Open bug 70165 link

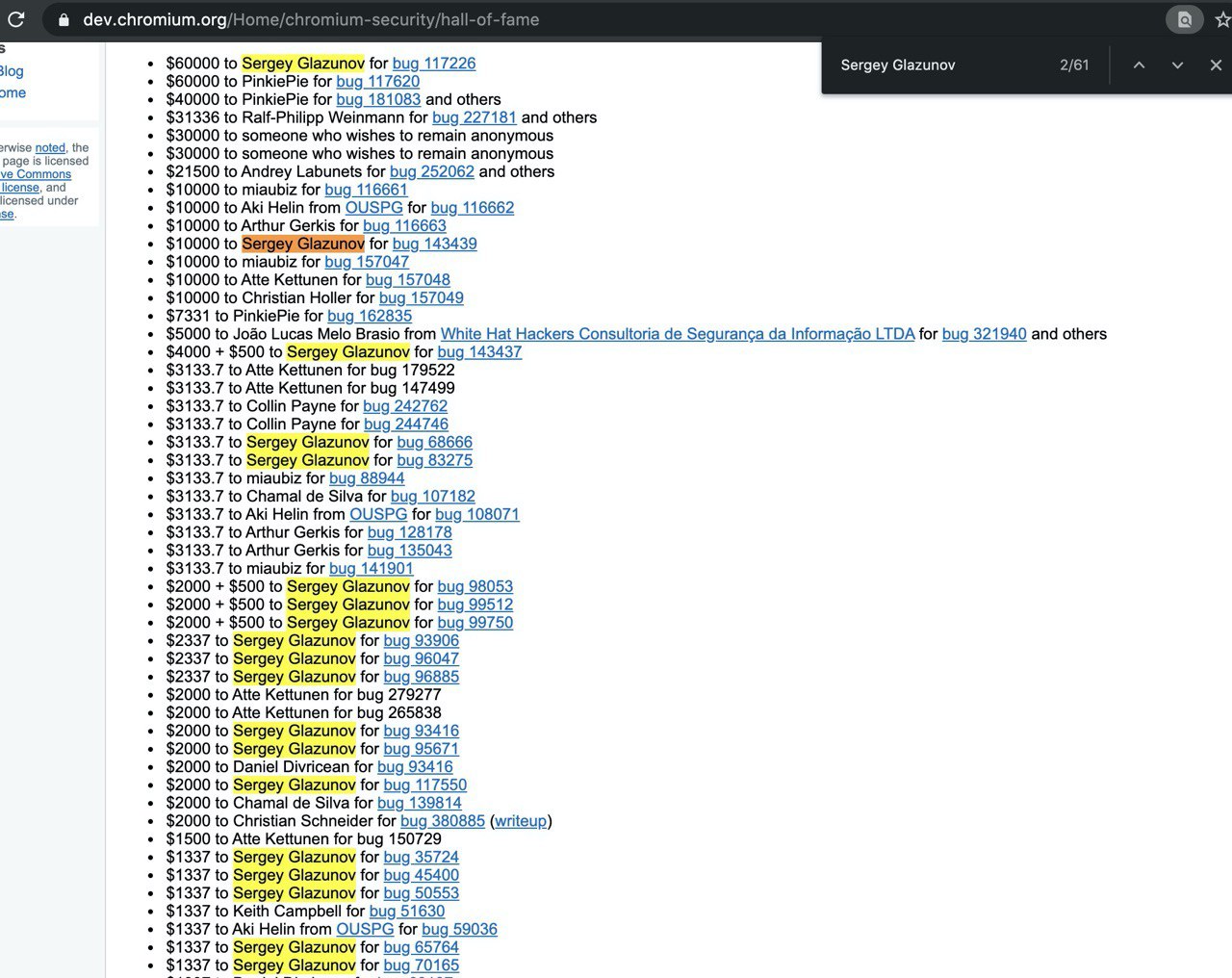tap(422, 965)
